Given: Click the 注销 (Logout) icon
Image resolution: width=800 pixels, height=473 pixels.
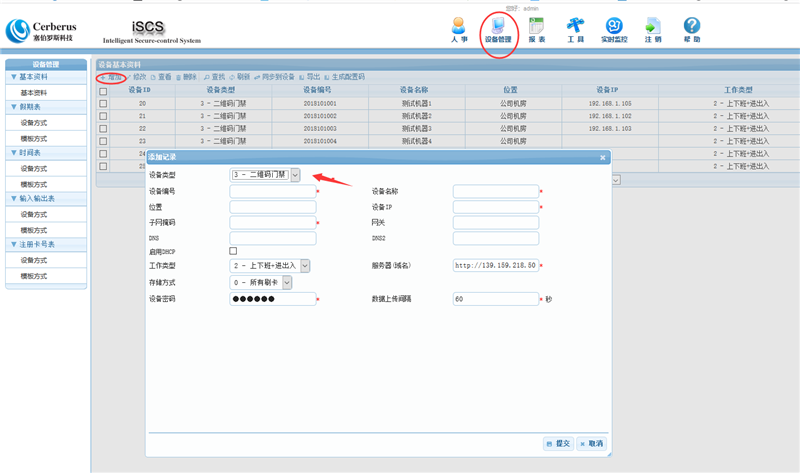Looking at the screenshot, I should (x=653, y=29).
